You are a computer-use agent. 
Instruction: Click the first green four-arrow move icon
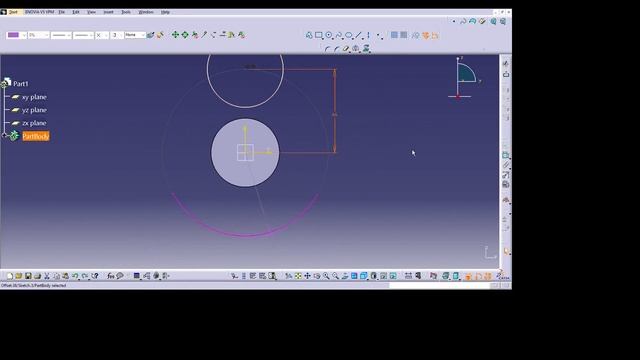175,35
